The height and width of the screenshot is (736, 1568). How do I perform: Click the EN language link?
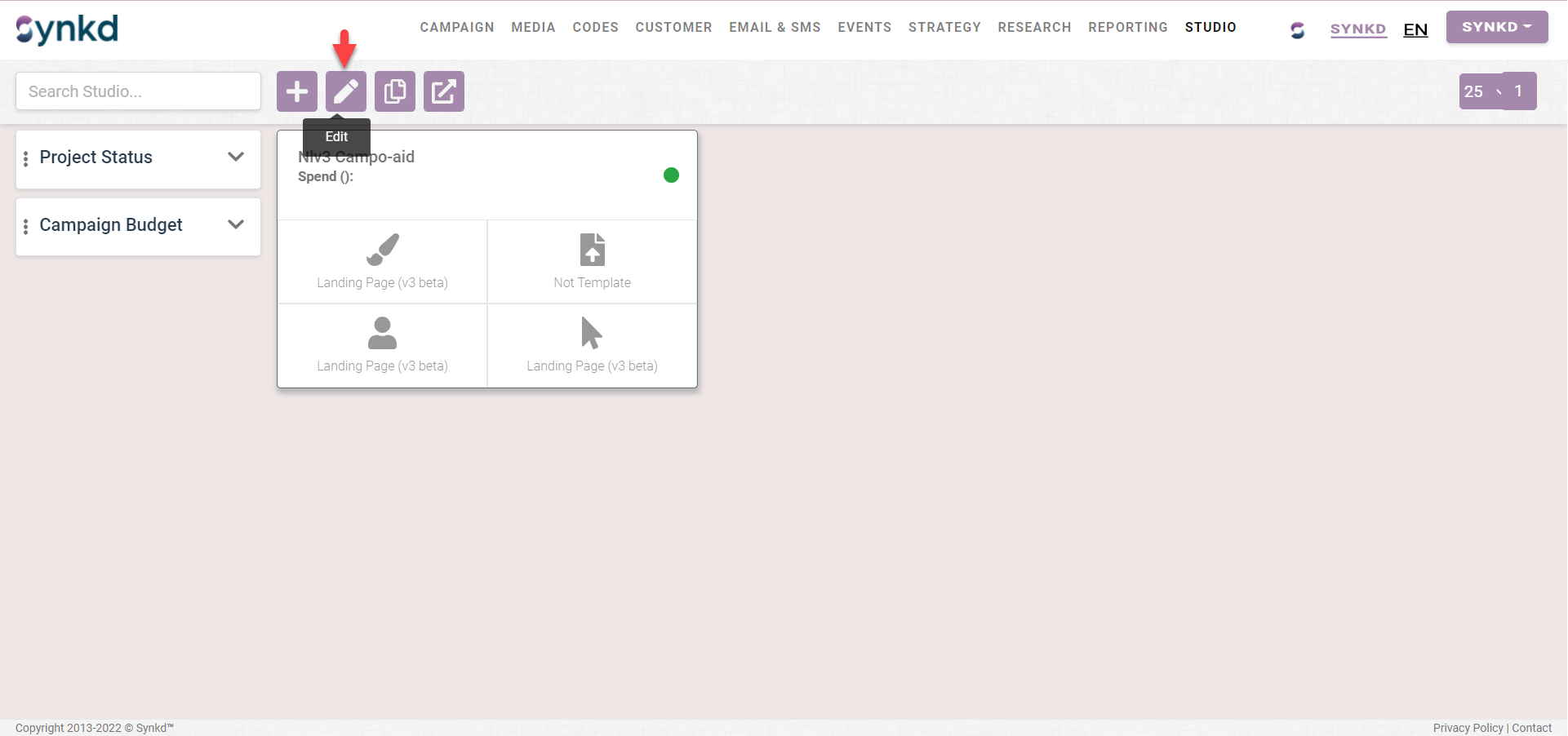point(1415,30)
